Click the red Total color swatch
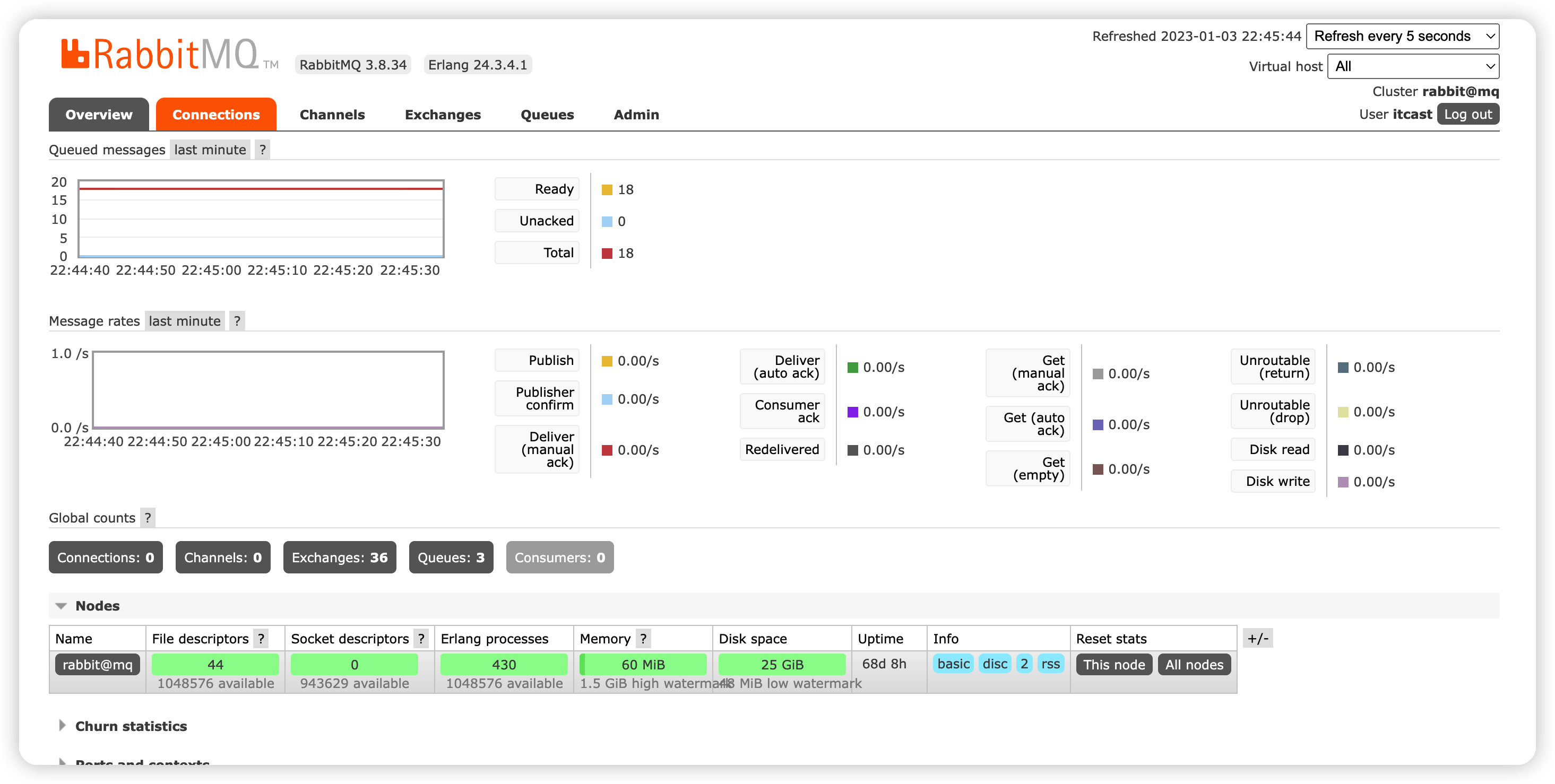The width and height of the screenshot is (1555, 784). pos(607,254)
